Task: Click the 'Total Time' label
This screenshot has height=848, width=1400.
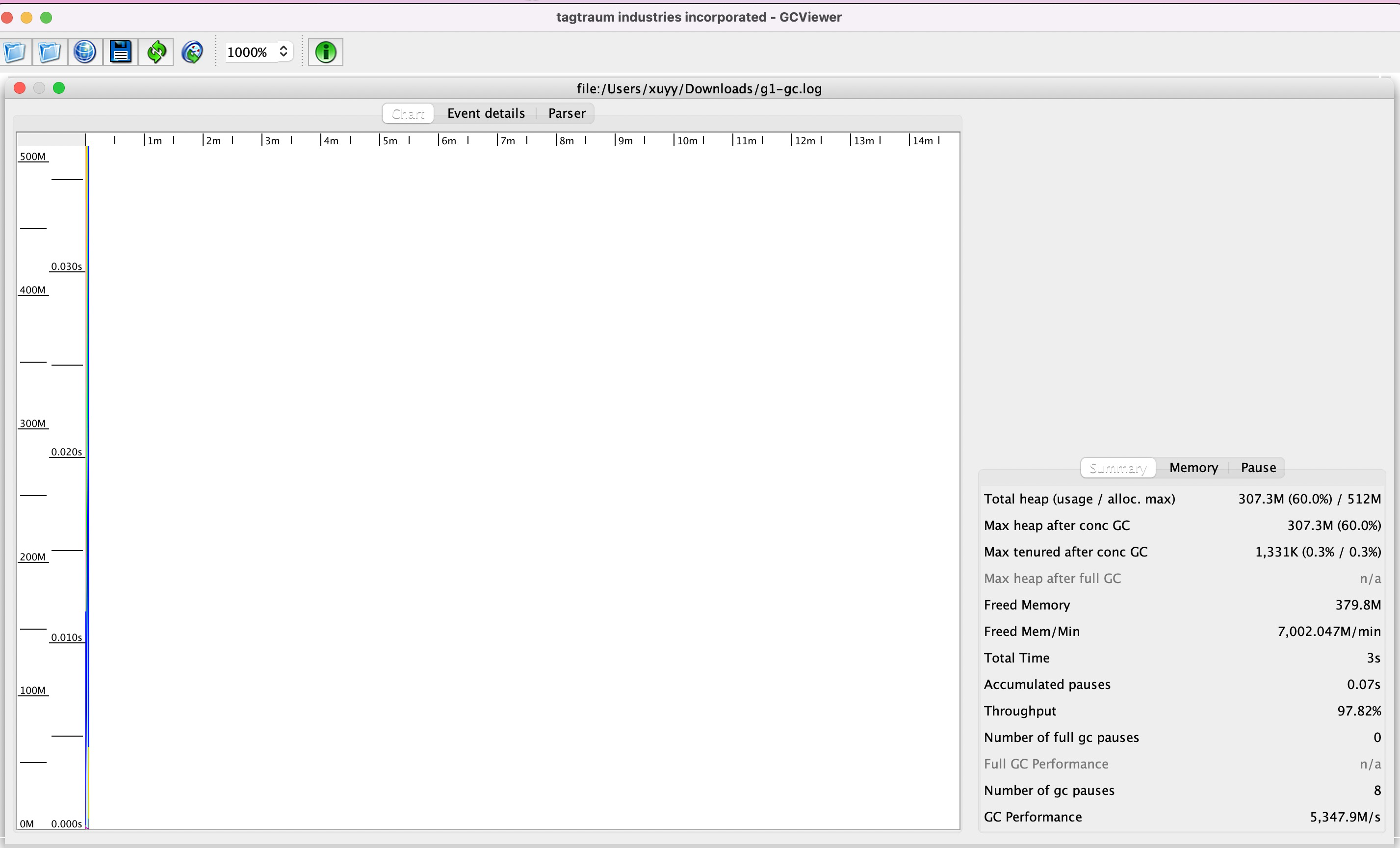Action: (1016, 658)
